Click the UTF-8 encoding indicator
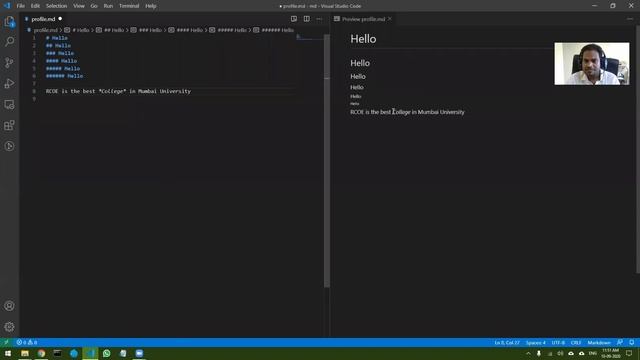 (558, 342)
